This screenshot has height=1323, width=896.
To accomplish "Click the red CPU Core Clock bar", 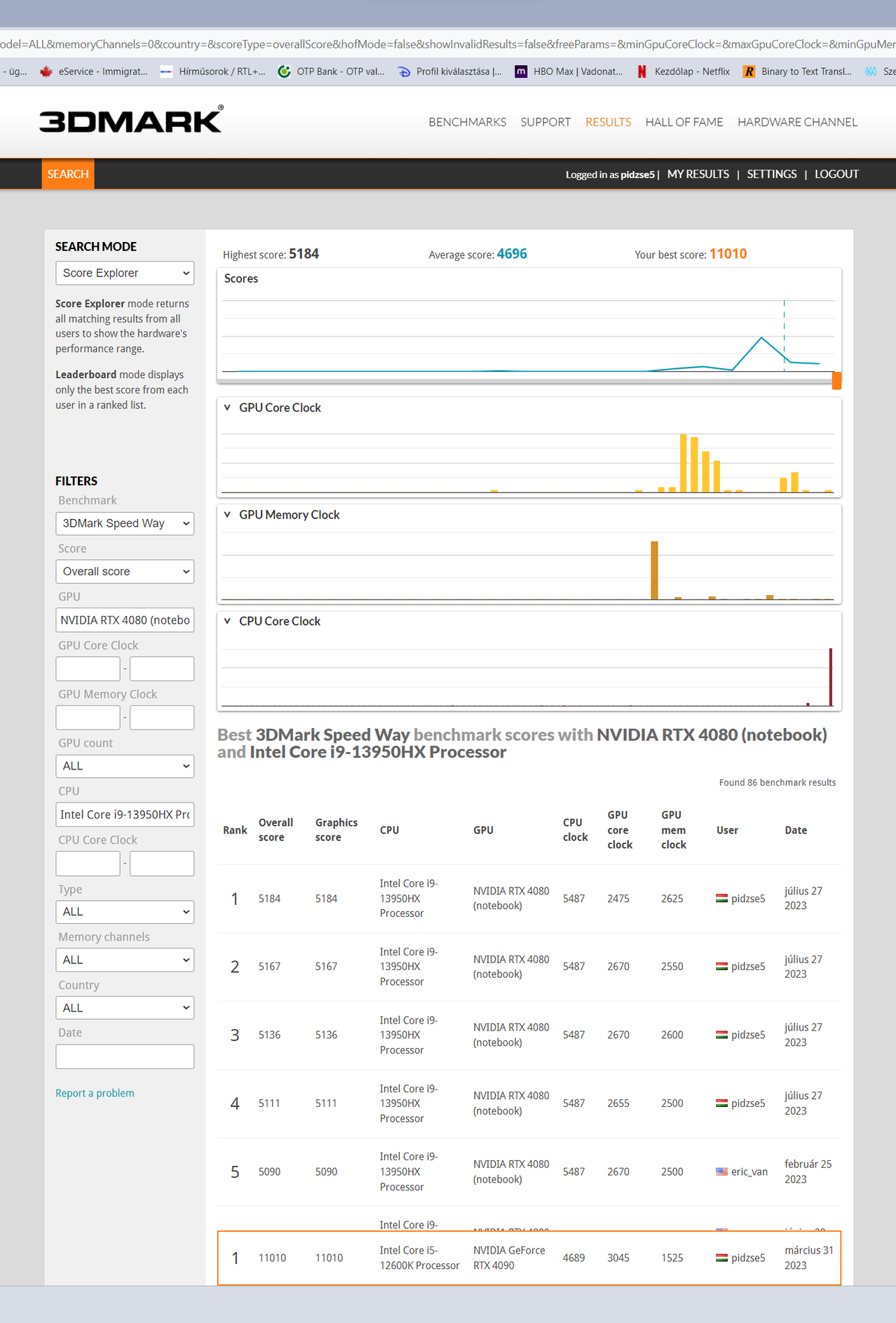I will click(x=831, y=677).
